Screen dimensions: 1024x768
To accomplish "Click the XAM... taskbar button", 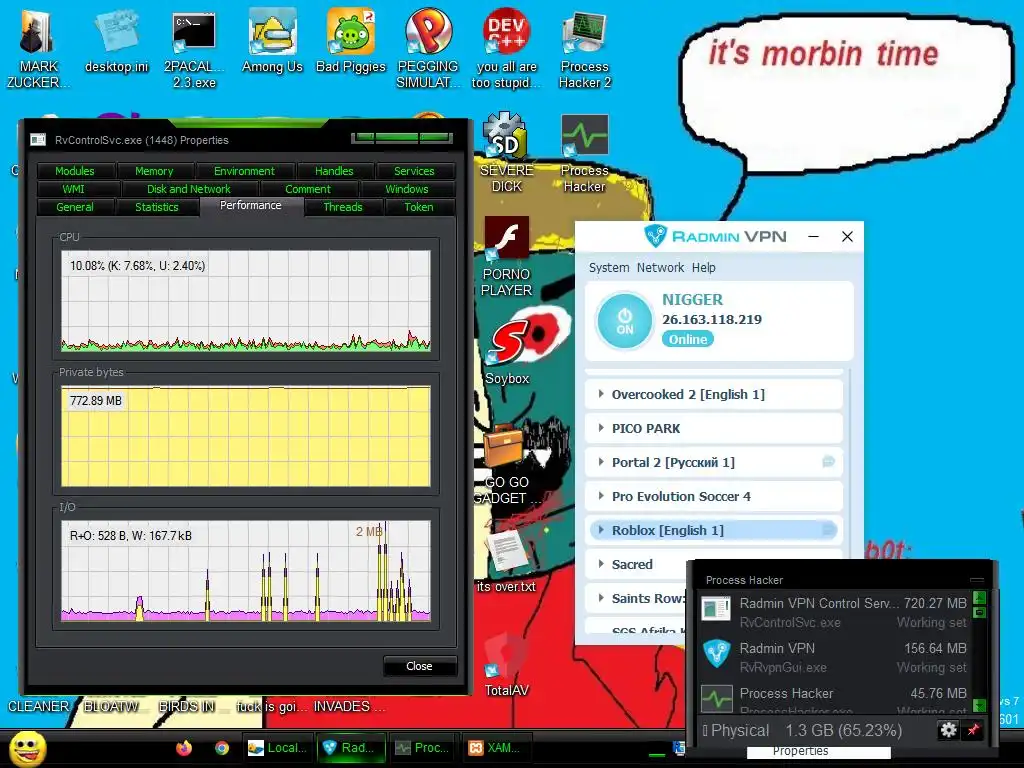I will 498,748.
